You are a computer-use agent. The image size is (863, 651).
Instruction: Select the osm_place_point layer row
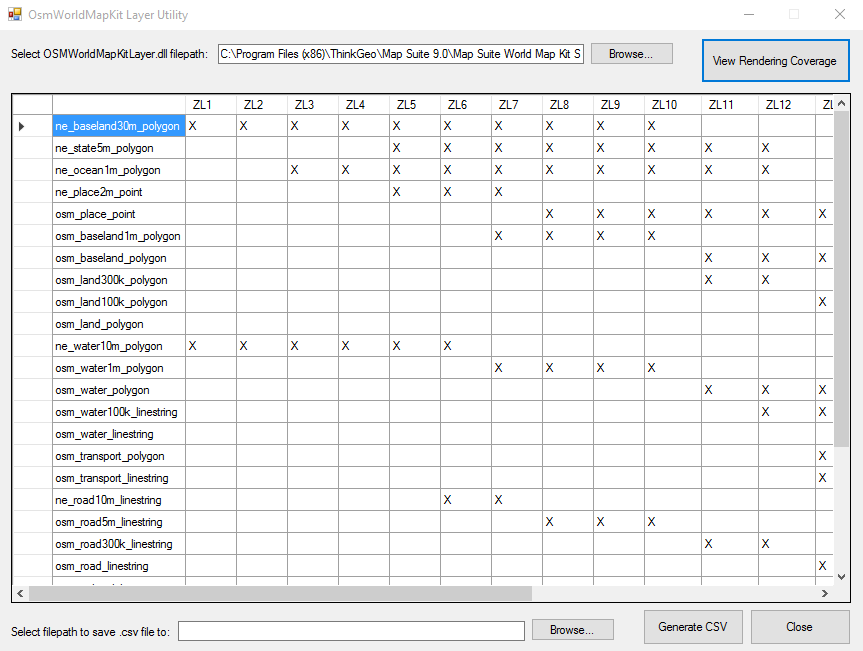click(x=117, y=213)
